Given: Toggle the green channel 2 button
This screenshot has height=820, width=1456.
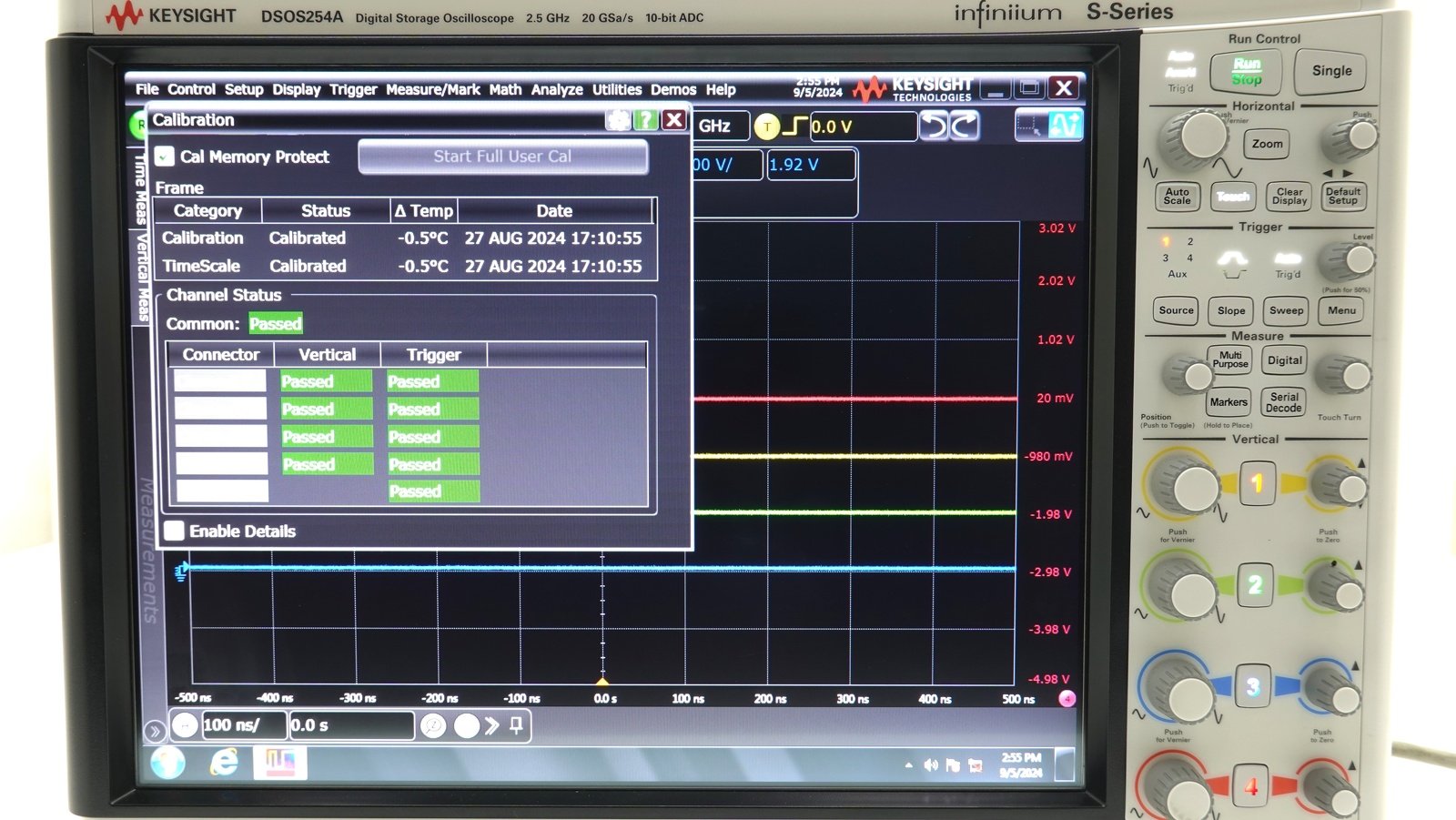Looking at the screenshot, I should click(x=1255, y=584).
